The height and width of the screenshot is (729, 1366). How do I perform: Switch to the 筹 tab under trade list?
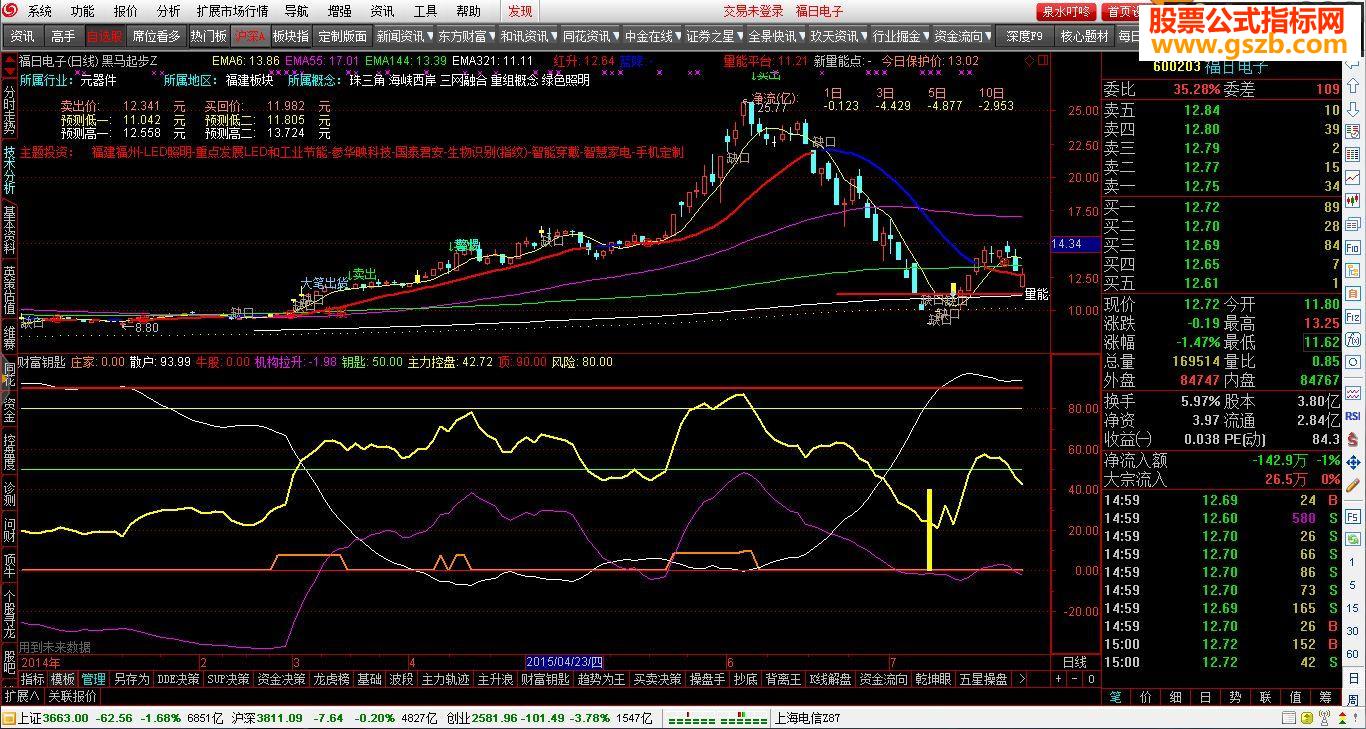tap(1326, 697)
